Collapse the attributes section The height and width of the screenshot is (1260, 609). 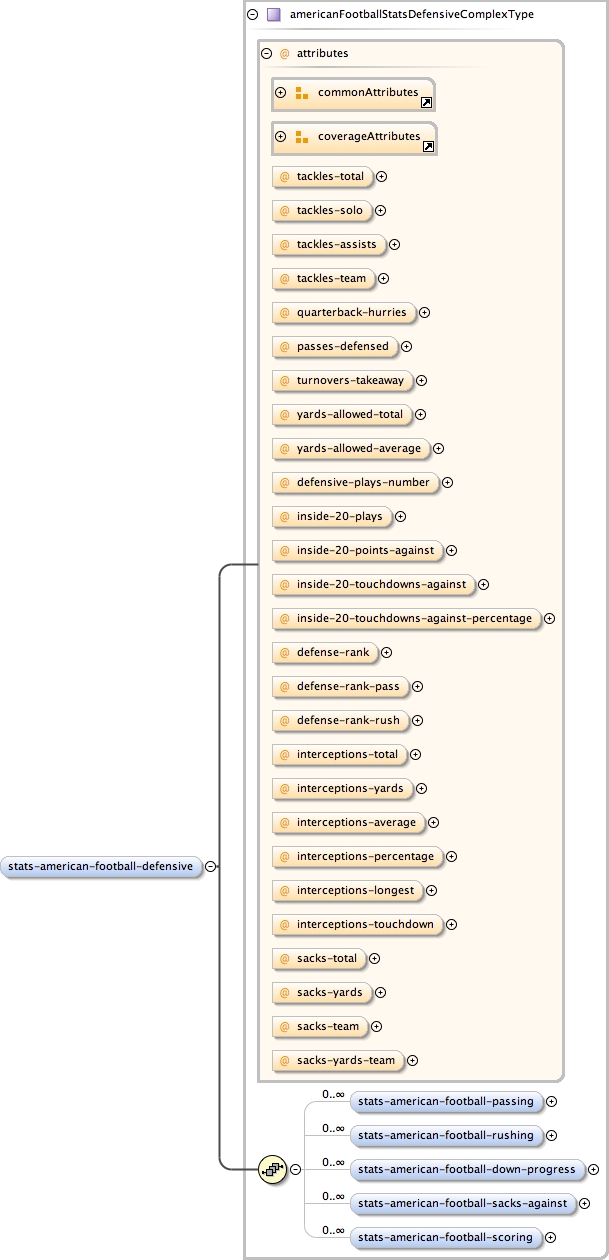pos(266,54)
